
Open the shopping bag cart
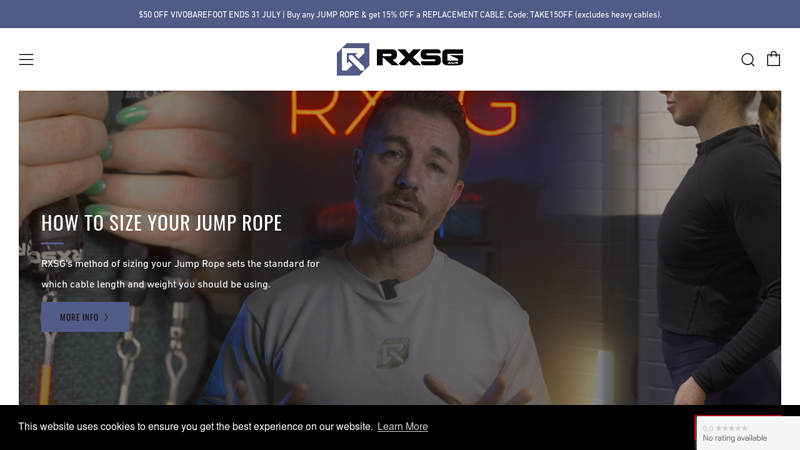(773, 59)
